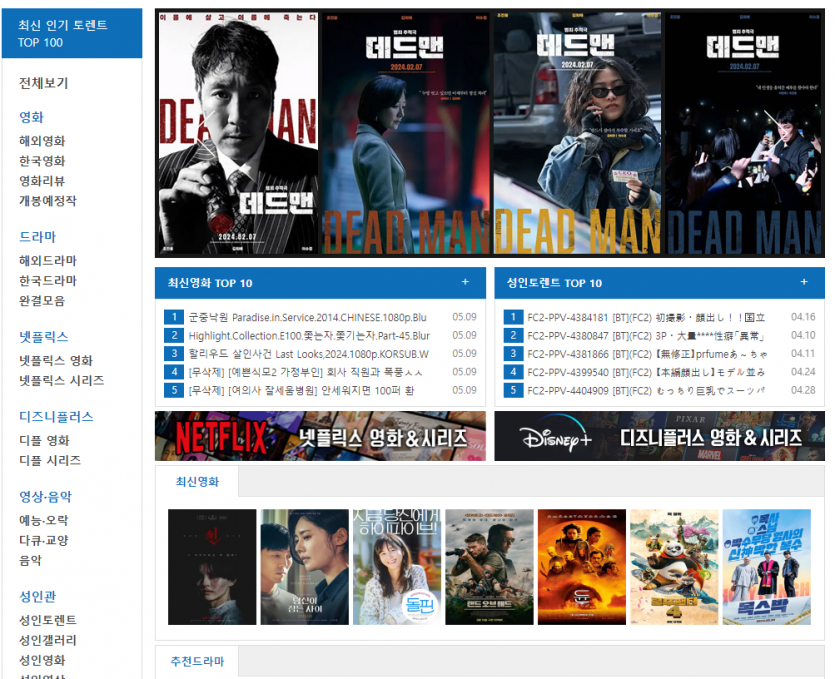Switch to the 최신영화 tab

point(197,482)
